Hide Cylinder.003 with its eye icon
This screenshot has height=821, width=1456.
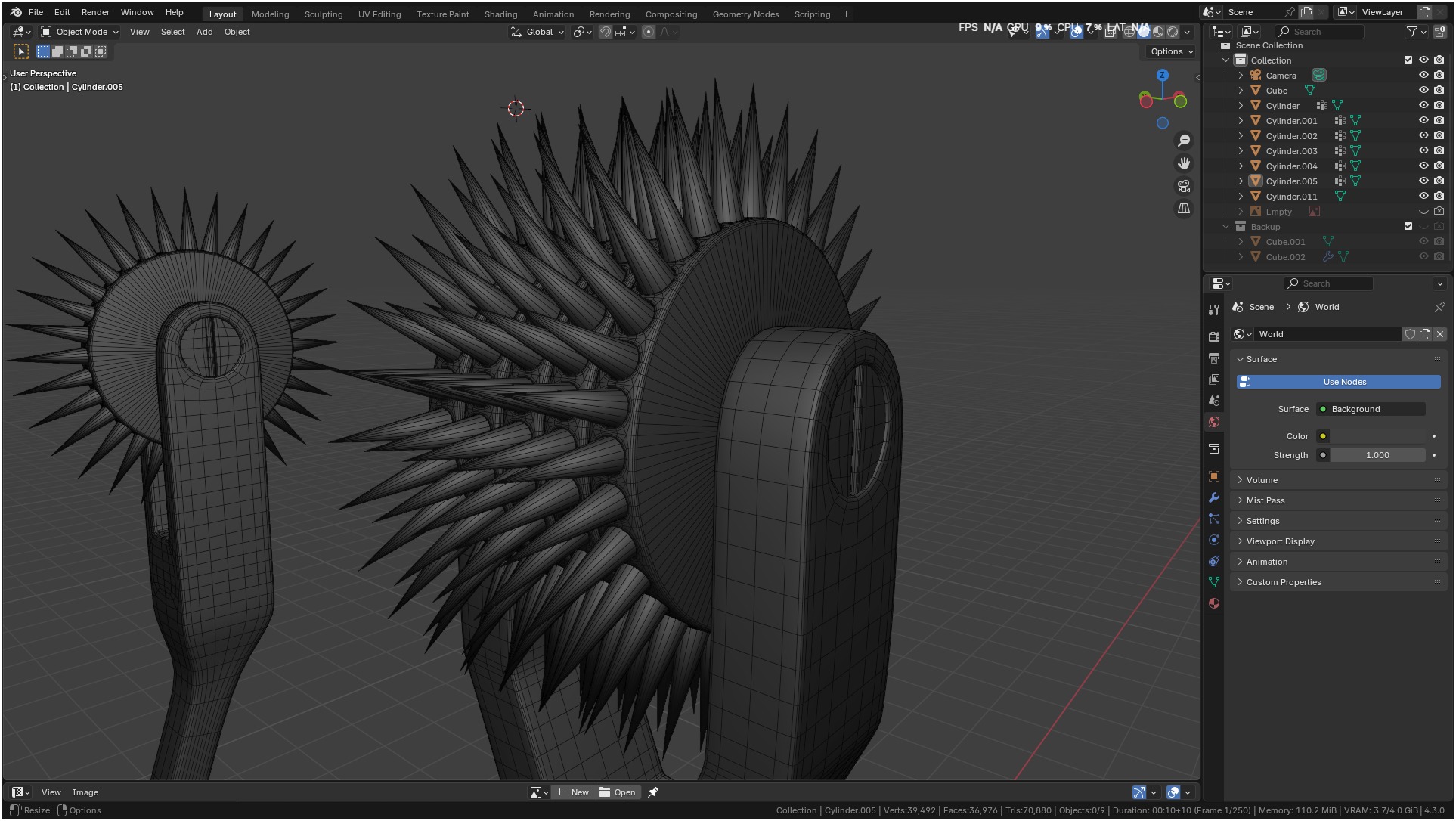coord(1423,151)
